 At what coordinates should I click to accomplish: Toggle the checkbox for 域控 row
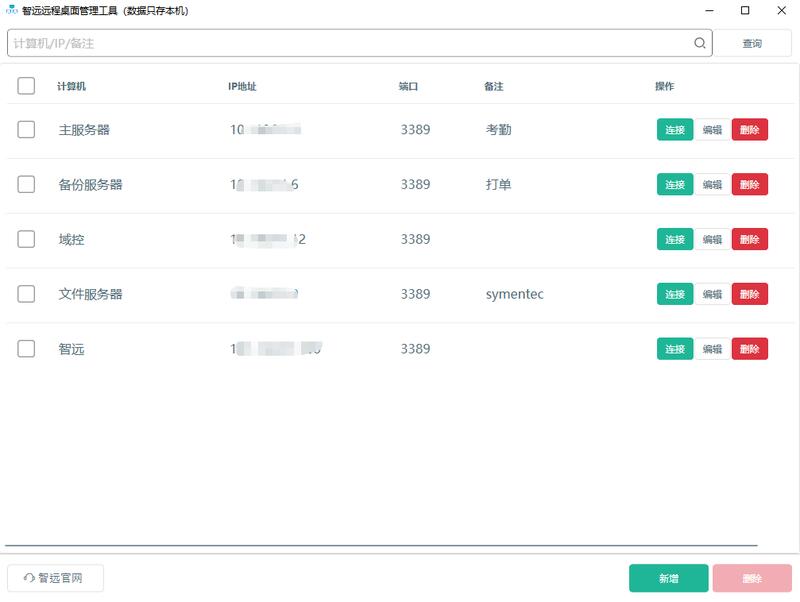pos(26,239)
